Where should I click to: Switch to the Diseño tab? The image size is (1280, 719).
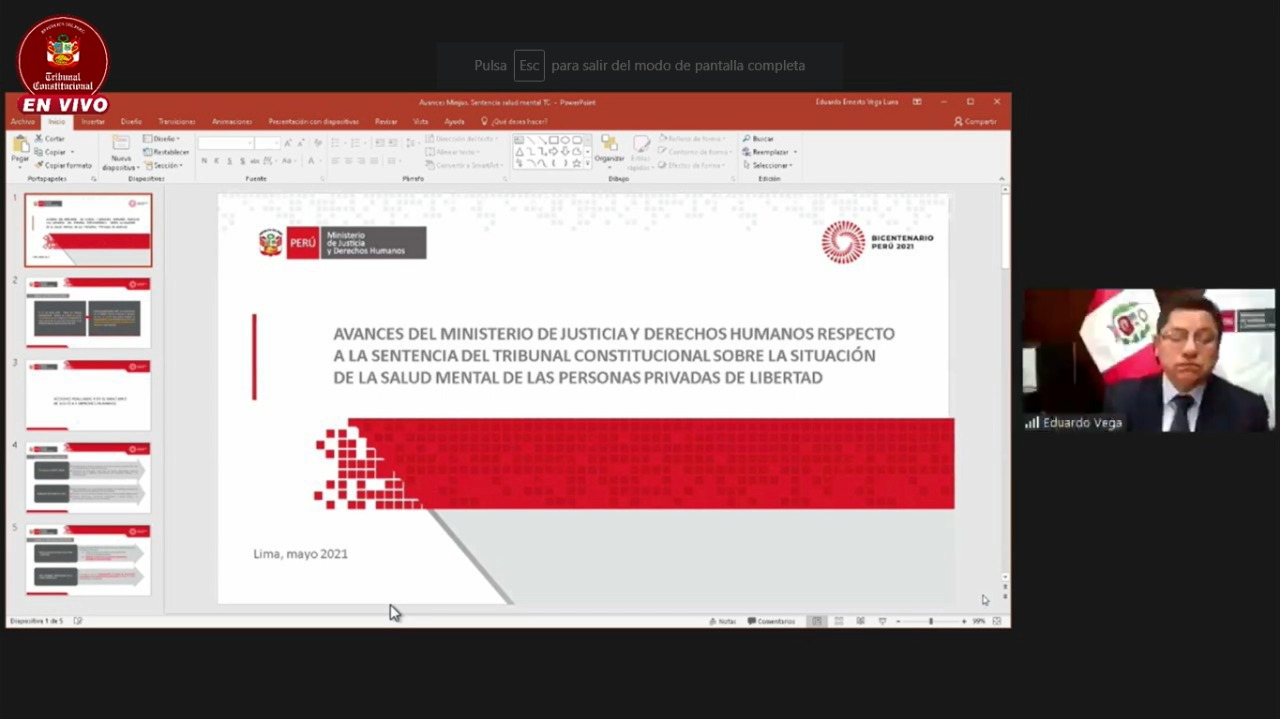tap(131, 122)
